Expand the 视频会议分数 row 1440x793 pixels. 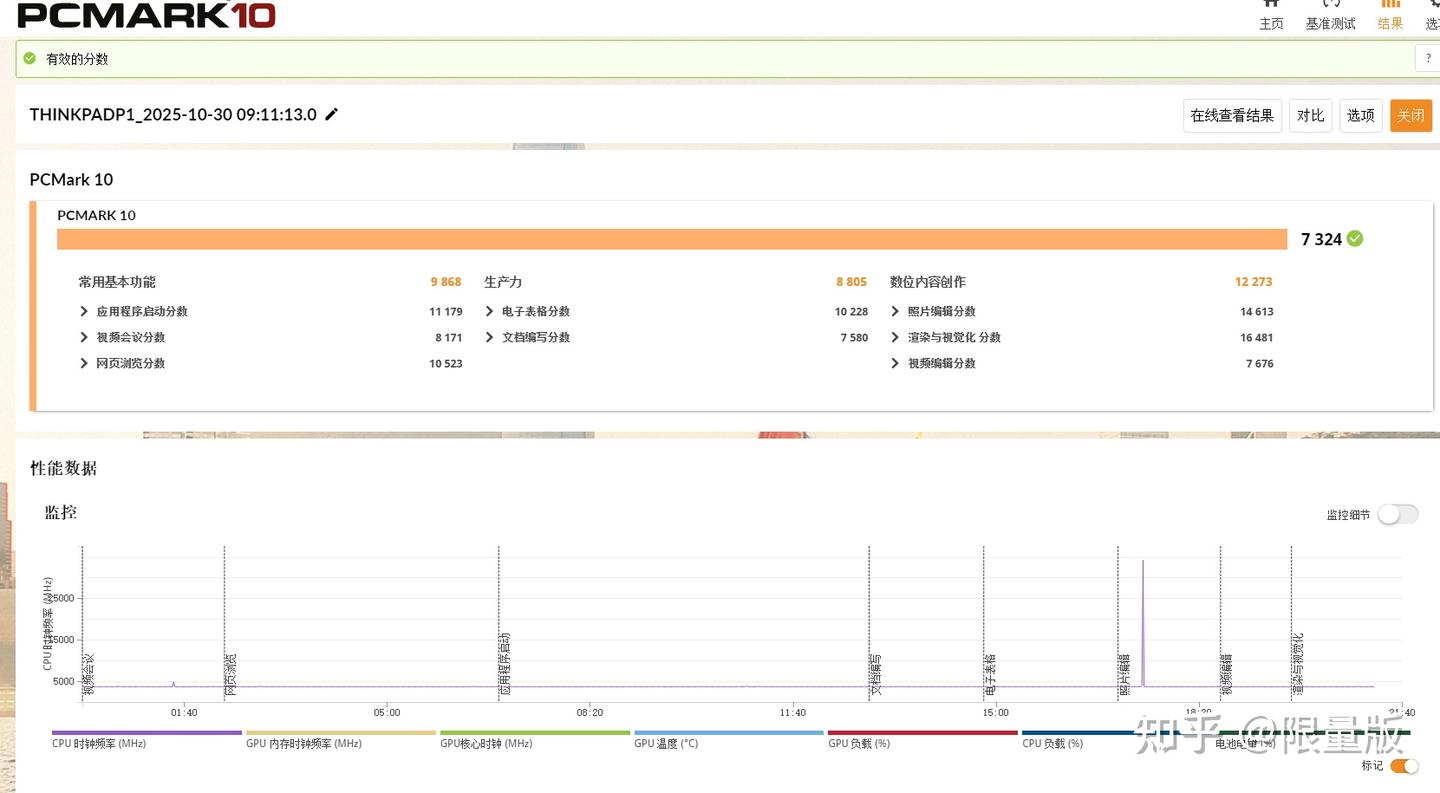coord(84,337)
